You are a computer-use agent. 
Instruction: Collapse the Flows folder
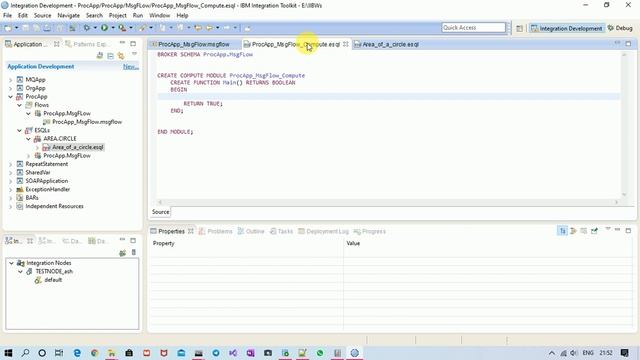point(19,105)
